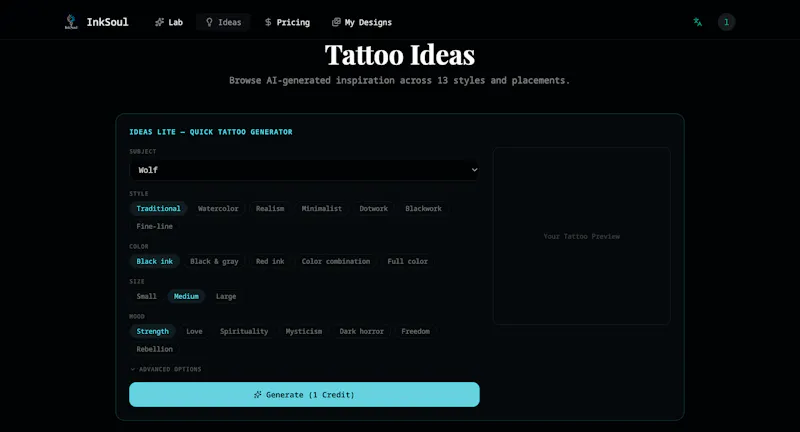The image size is (800, 432).
Task: Select Spirituality mood
Action: point(244,332)
